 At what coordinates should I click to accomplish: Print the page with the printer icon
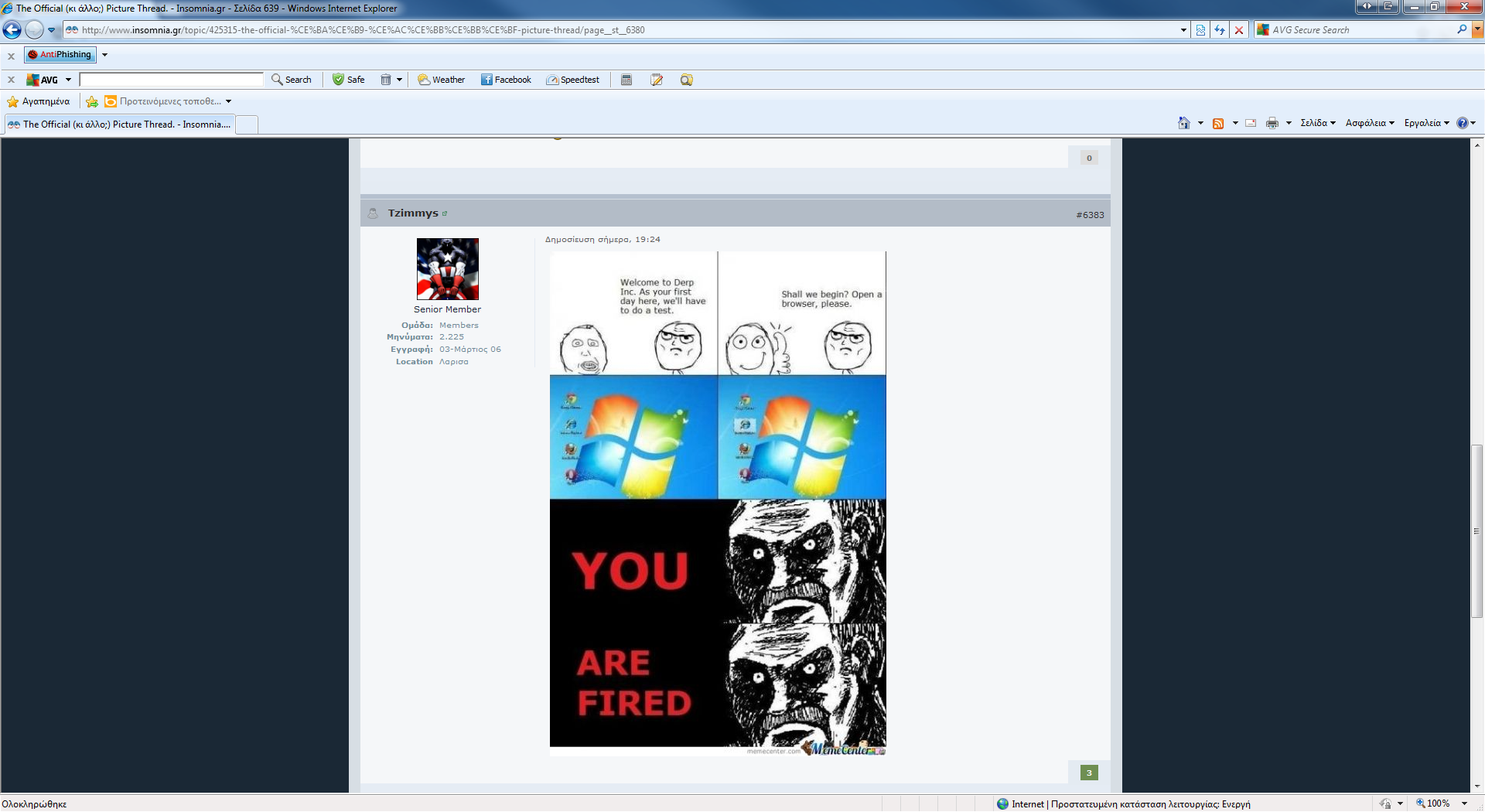click(1272, 123)
